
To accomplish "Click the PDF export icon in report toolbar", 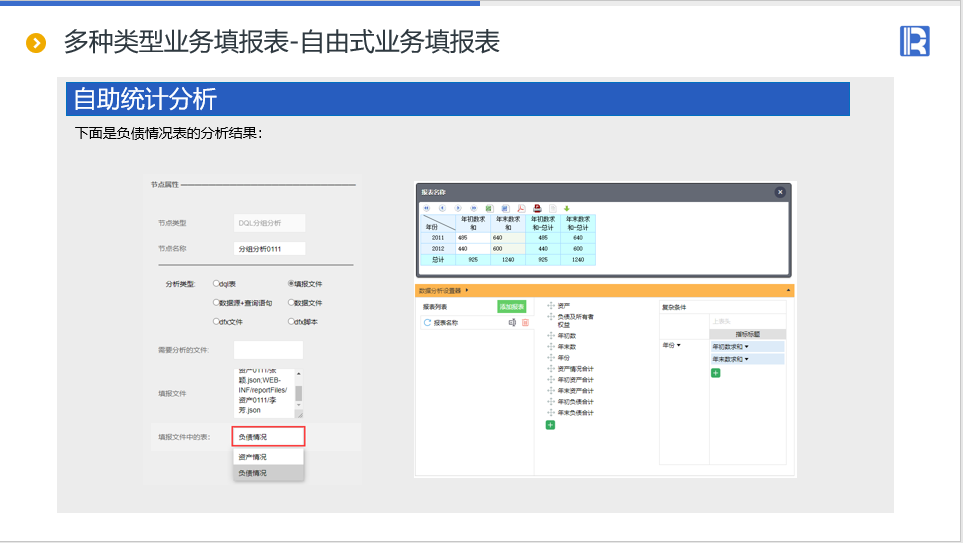I will 521,208.
